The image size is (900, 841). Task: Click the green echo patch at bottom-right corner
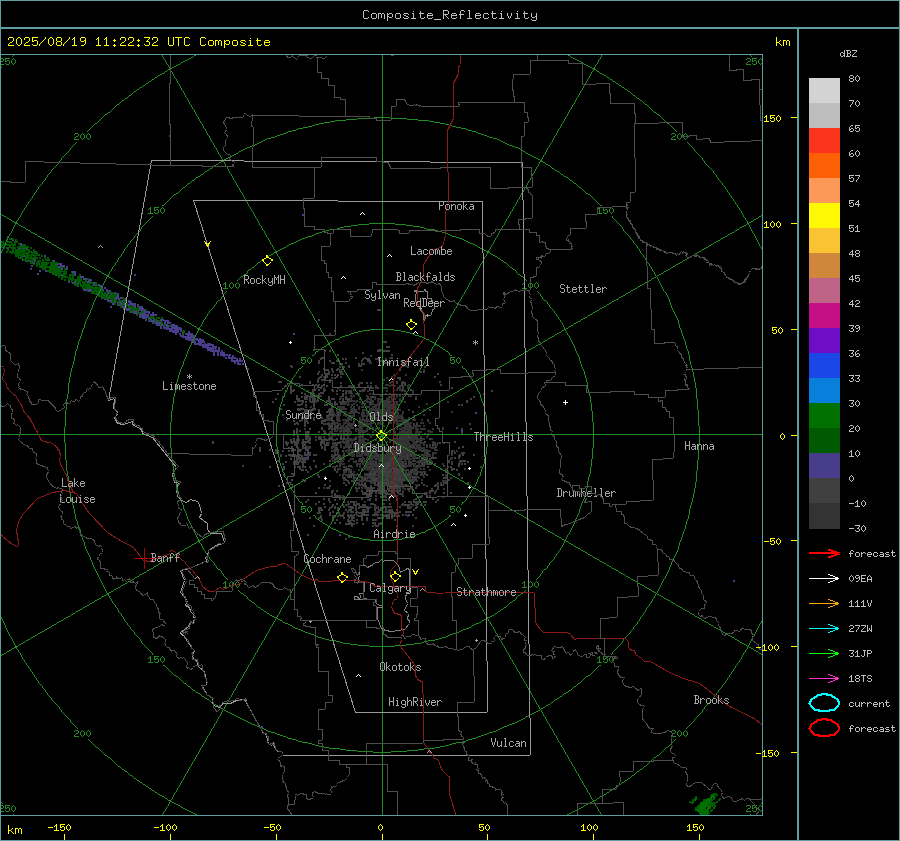coord(704,804)
